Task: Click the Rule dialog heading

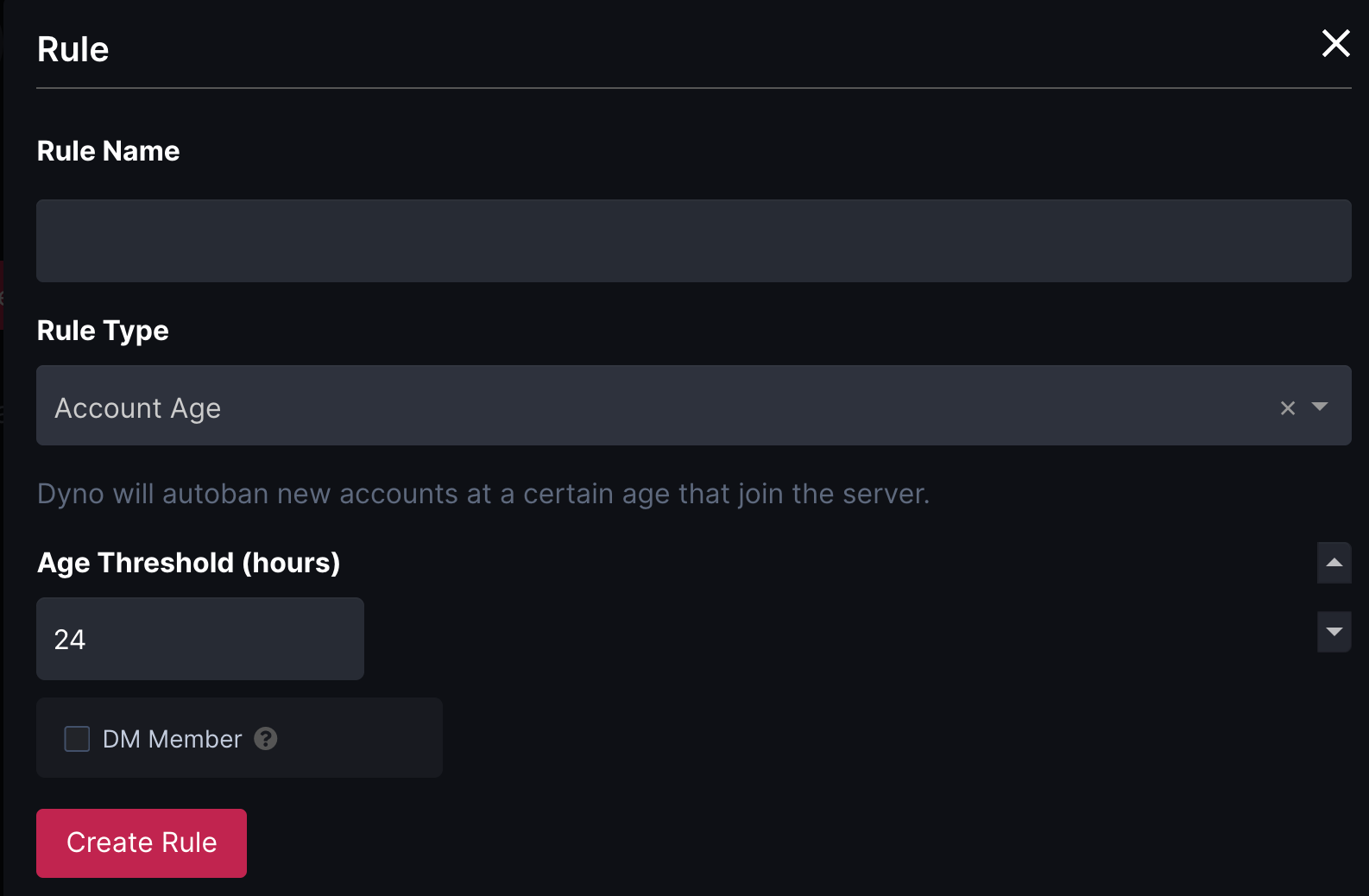Action: coord(73,49)
